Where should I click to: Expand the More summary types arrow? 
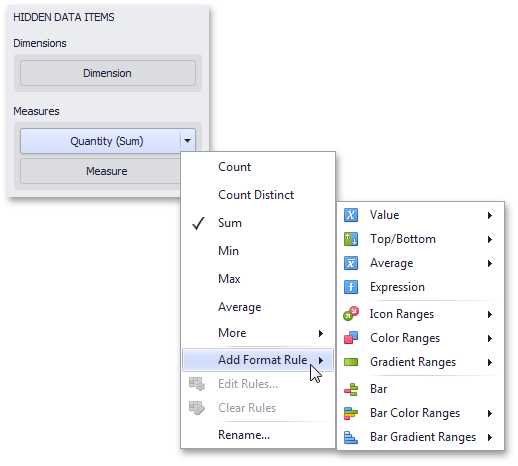coord(321,333)
